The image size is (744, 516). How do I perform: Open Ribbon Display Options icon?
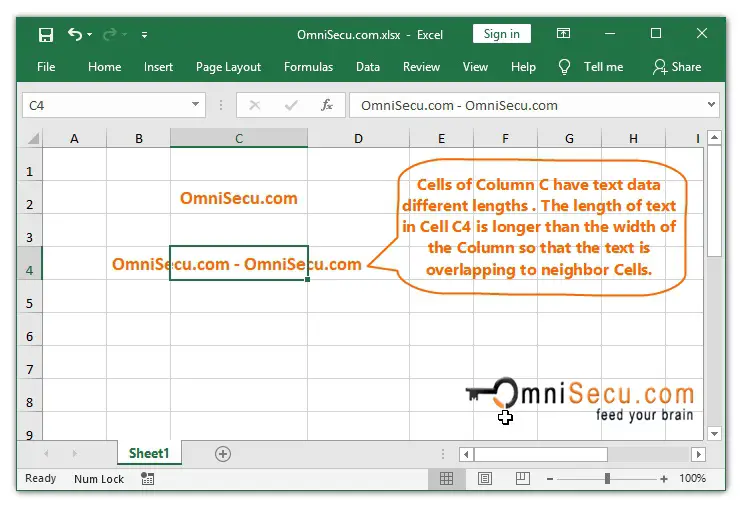click(x=563, y=33)
